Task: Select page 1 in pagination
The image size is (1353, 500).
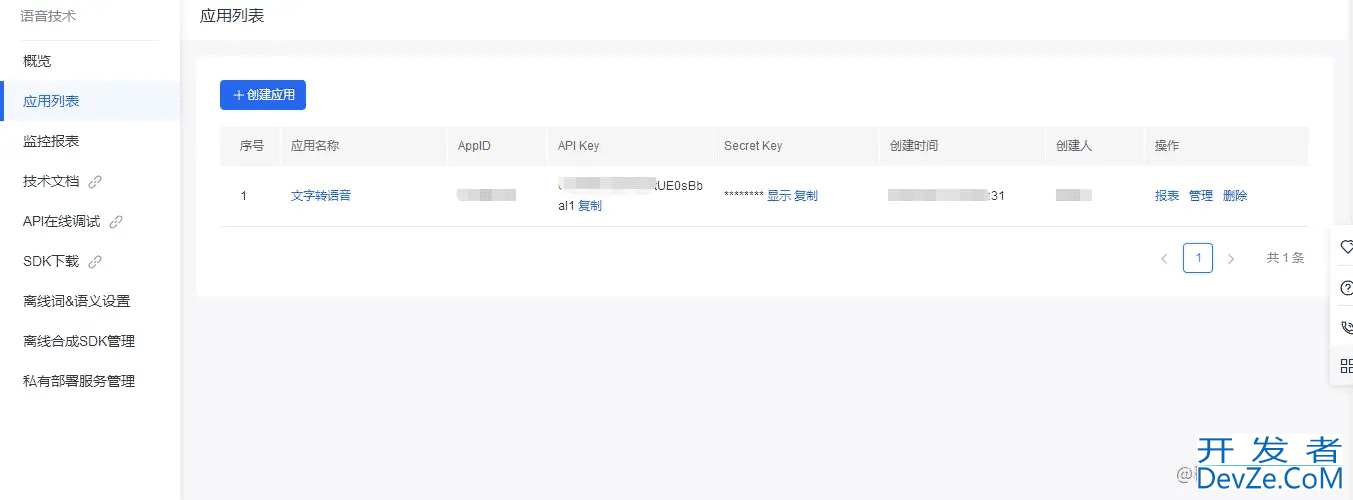Action: 1198,258
